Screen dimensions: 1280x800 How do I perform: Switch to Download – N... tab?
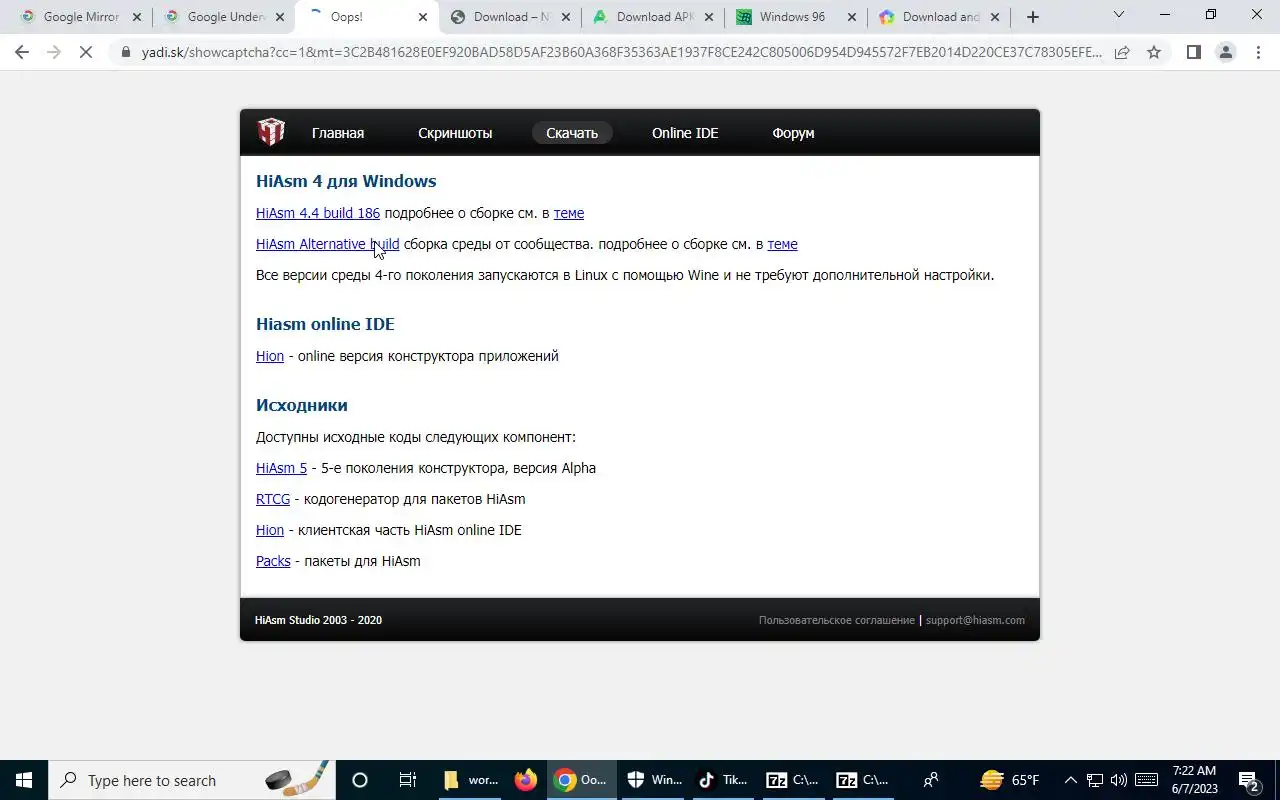[511, 17]
